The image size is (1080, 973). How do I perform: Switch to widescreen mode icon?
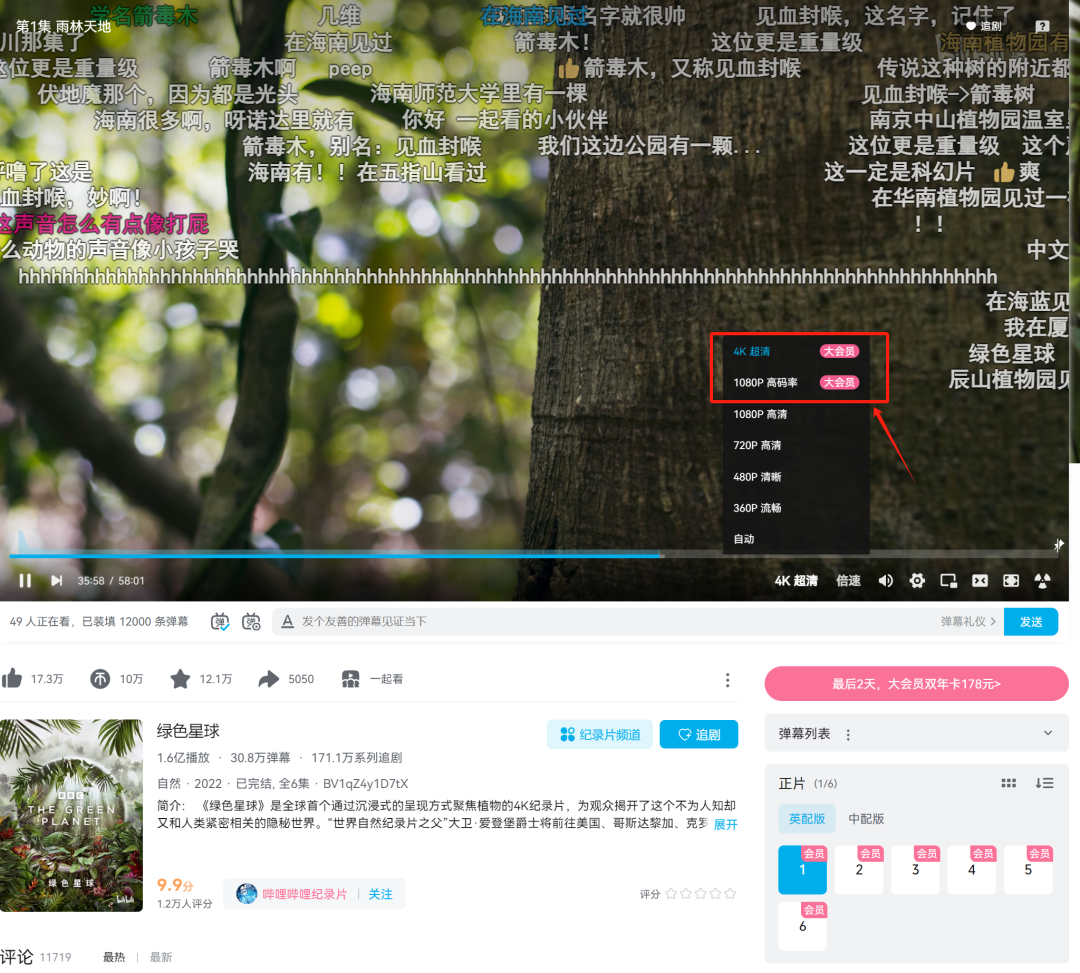point(979,580)
